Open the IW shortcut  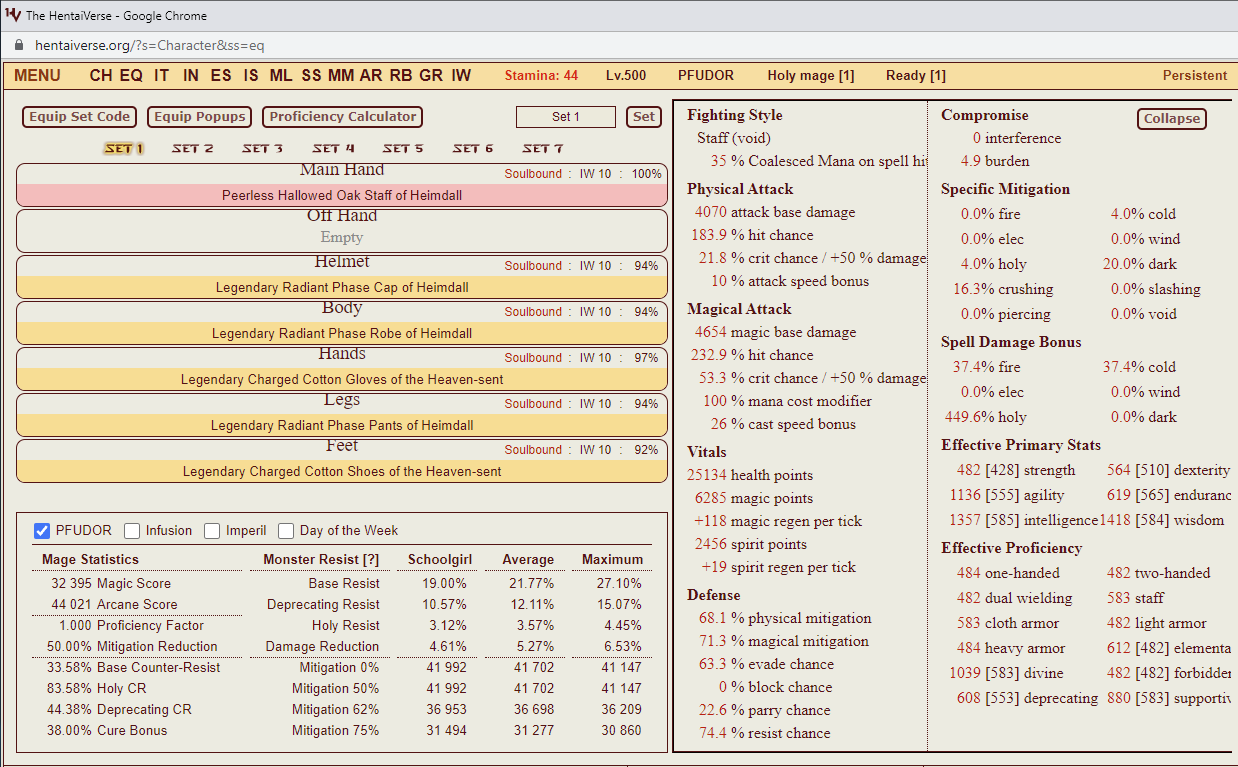(461, 76)
